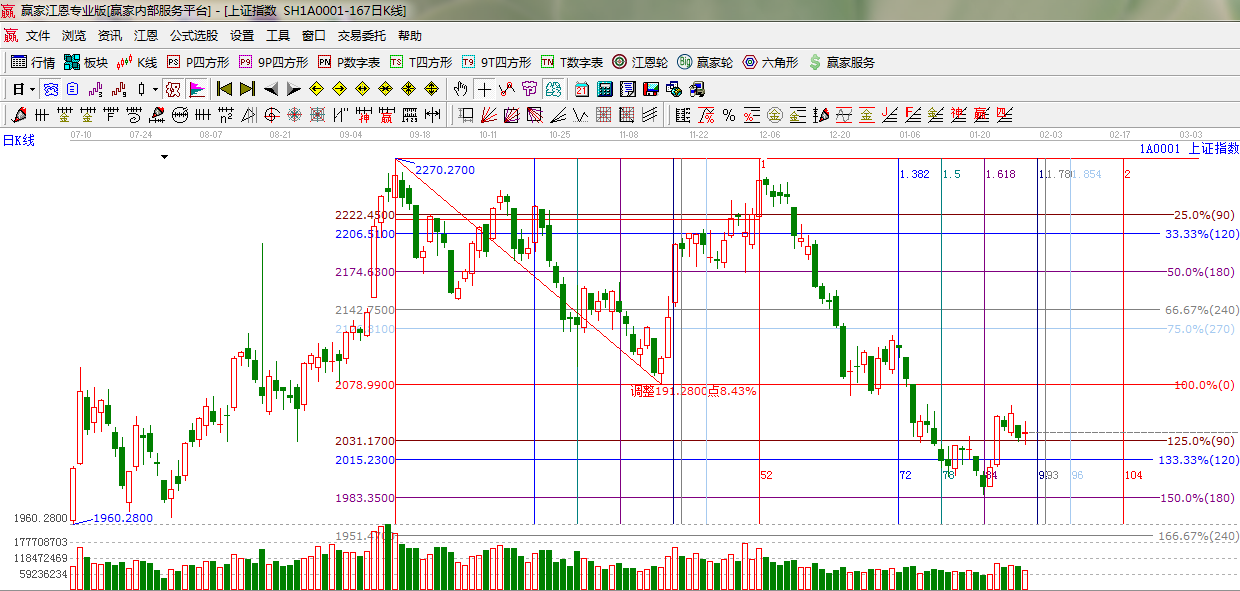Open the calculator tool
The image size is (1240, 591).
pyautogui.click(x=604, y=89)
